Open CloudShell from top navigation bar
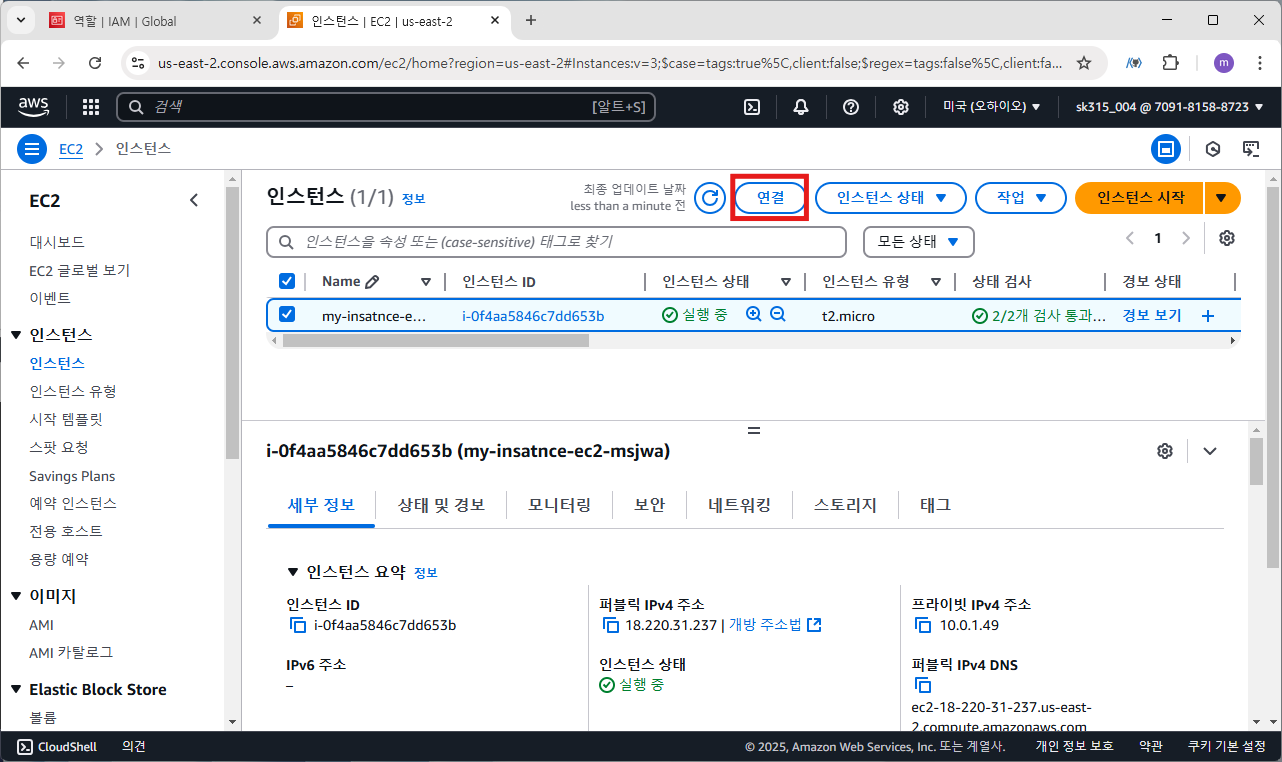Viewport: 1282px width, 762px height. (x=752, y=107)
